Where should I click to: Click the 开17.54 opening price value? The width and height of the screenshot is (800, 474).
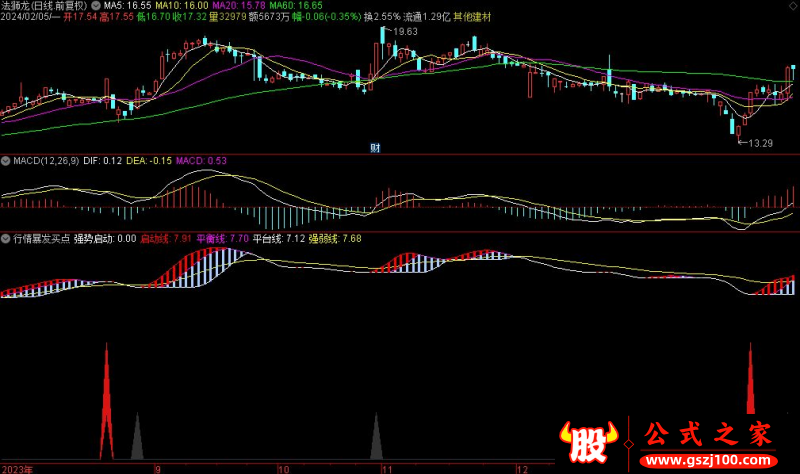tap(80, 17)
